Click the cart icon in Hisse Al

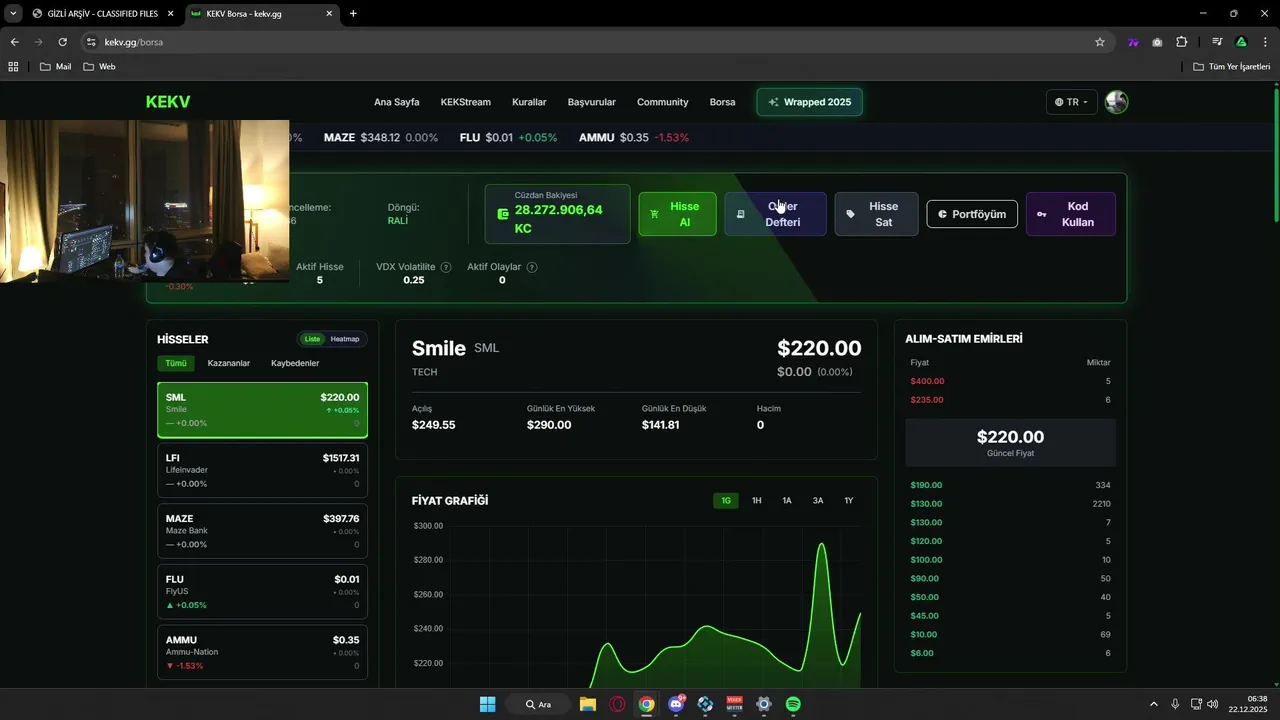point(654,214)
